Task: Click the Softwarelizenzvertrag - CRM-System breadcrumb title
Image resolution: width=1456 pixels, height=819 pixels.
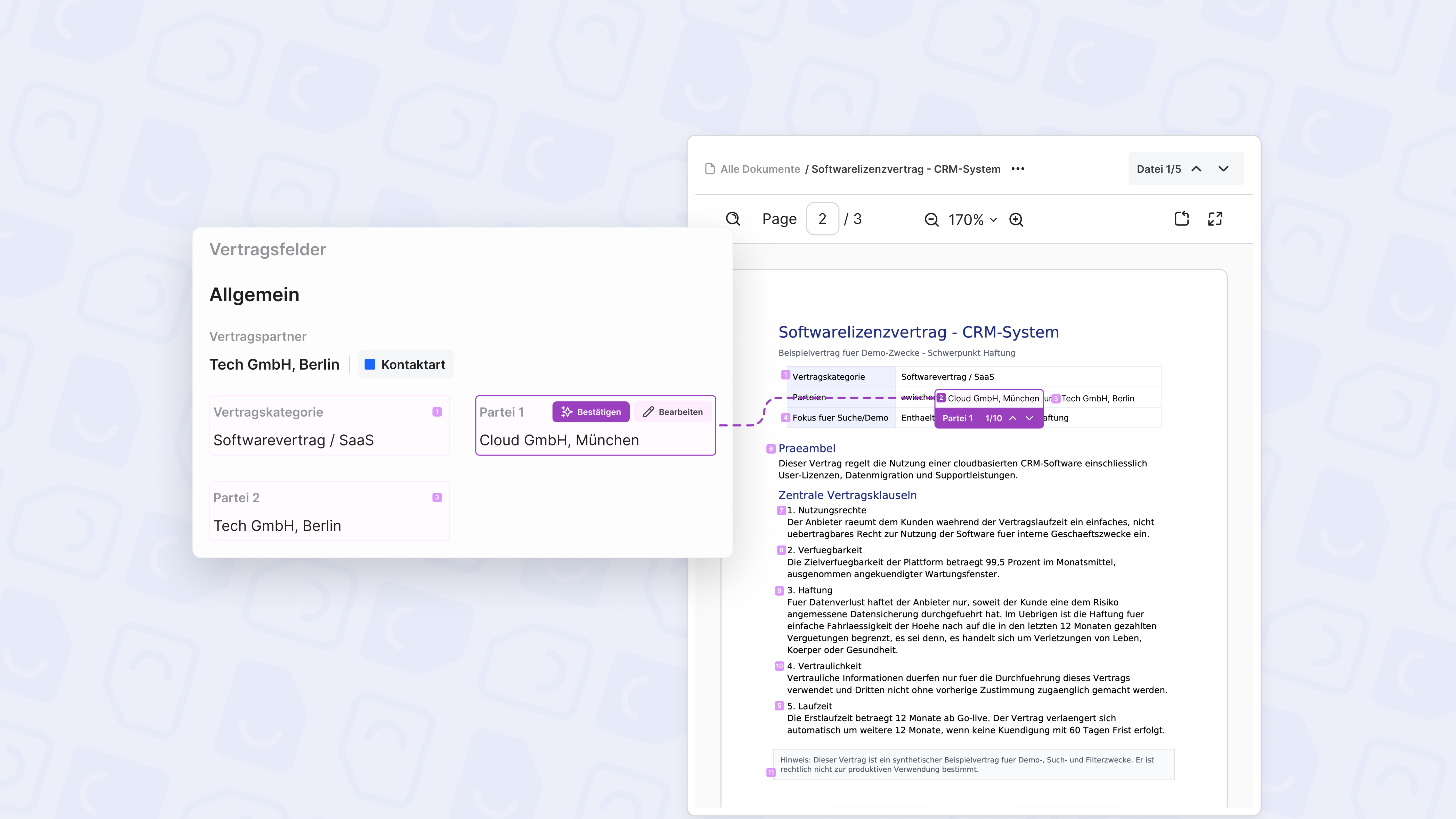Action: [x=906, y=169]
